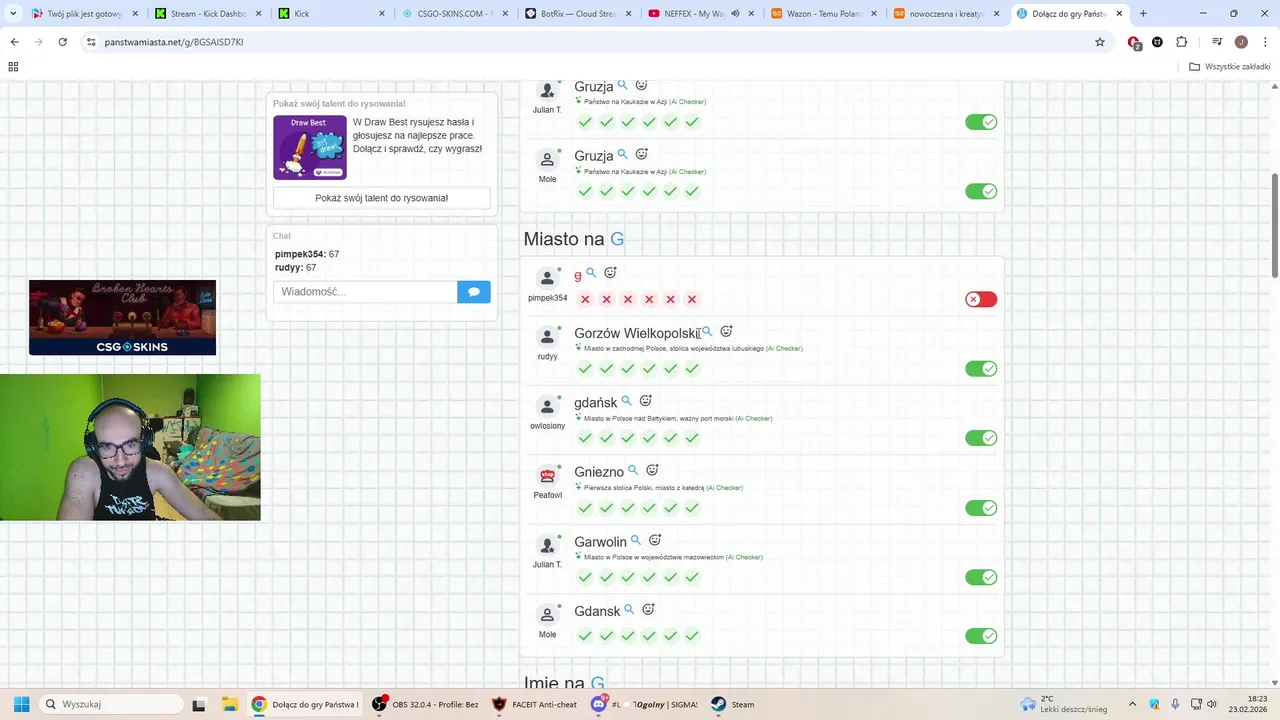Toggle pimpek354's rejected answer g switch
The width and height of the screenshot is (1280, 720).
981,299
